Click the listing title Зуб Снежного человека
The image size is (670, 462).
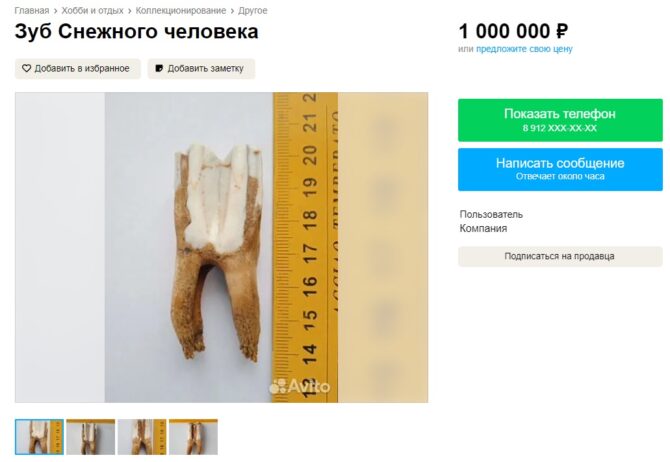coord(136,32)
